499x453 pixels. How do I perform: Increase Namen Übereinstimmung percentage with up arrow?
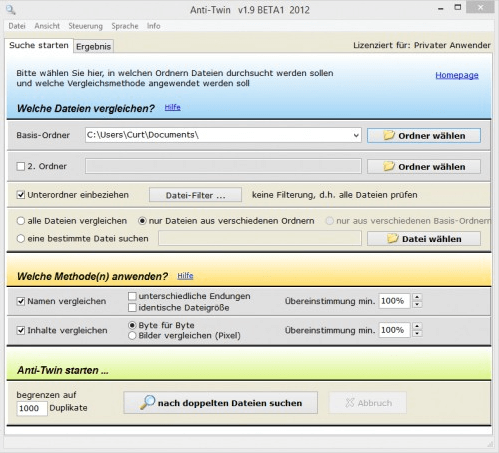pos(417,297)
